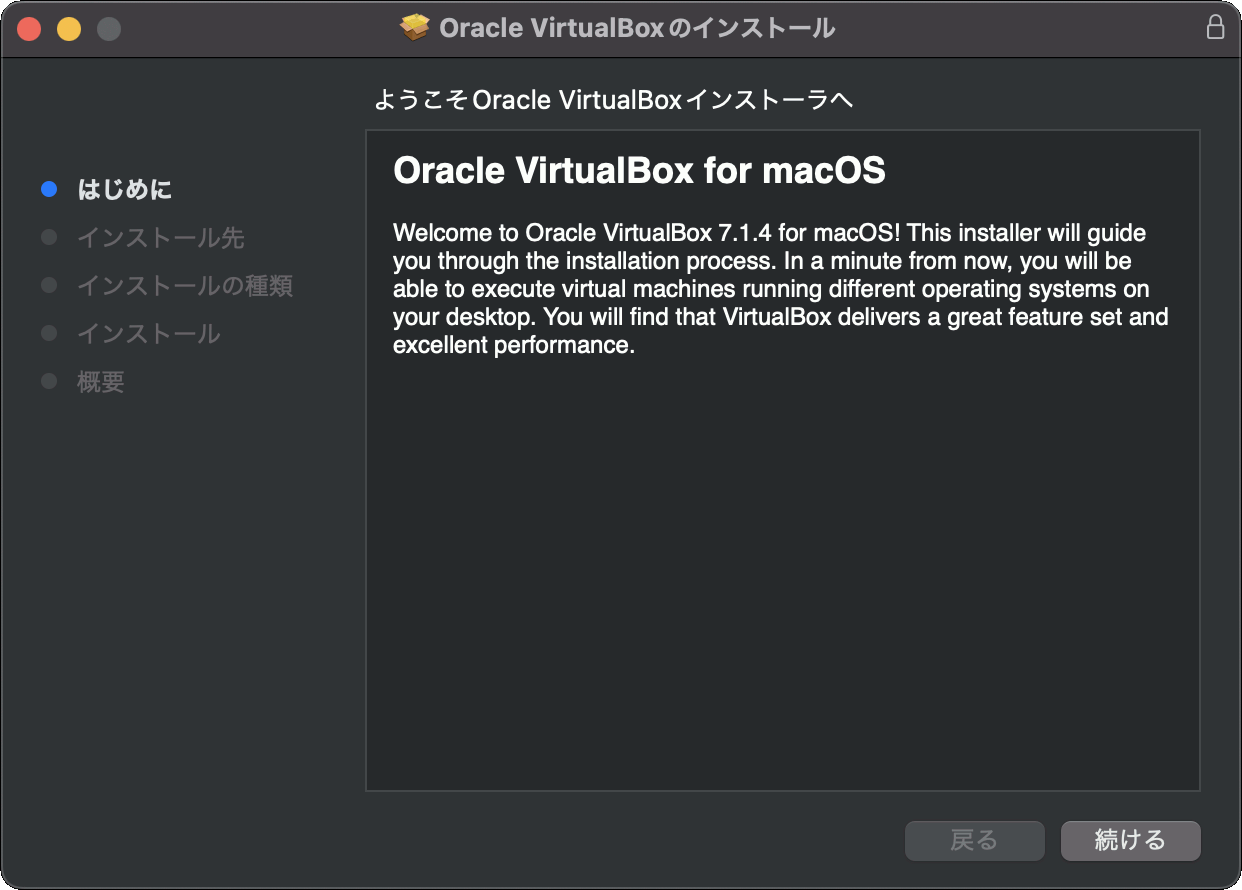
Task: Click the yellow minimize button
Action: click(x=68, y=29)
